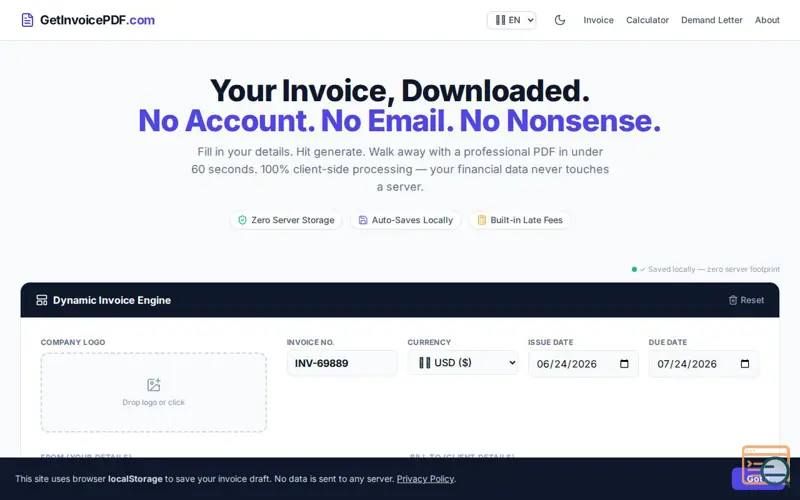Open the Issue Date calendar picker icon
This screenshot has width=800, height=500.
[x=624, y=364]
